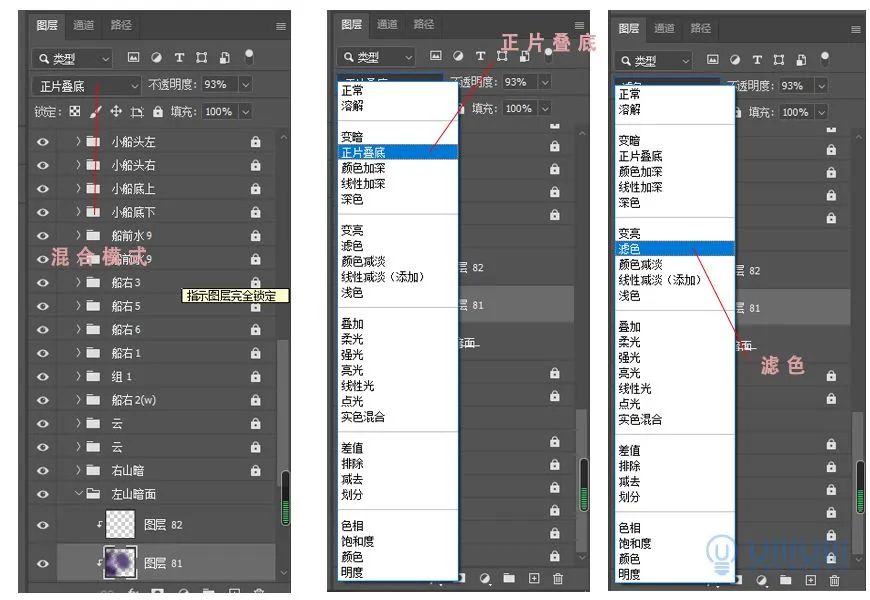Hide 图层 82 in left panel
Image resolution: width=870 pixels, height=600 pixels.
[x=43, y=525]
